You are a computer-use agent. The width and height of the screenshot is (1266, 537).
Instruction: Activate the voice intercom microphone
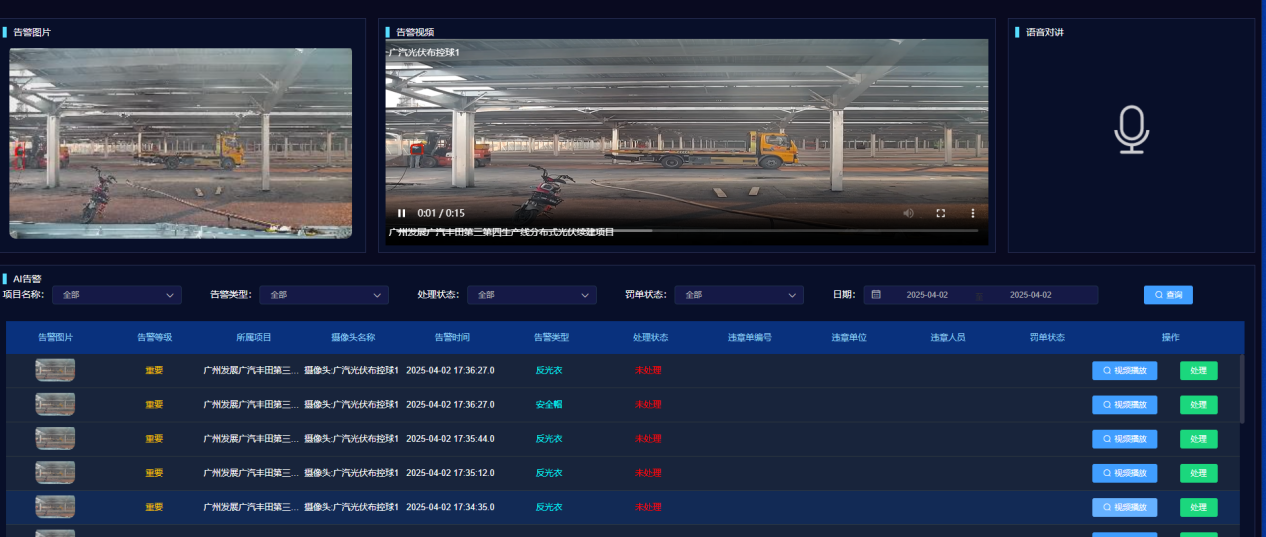1131,130
